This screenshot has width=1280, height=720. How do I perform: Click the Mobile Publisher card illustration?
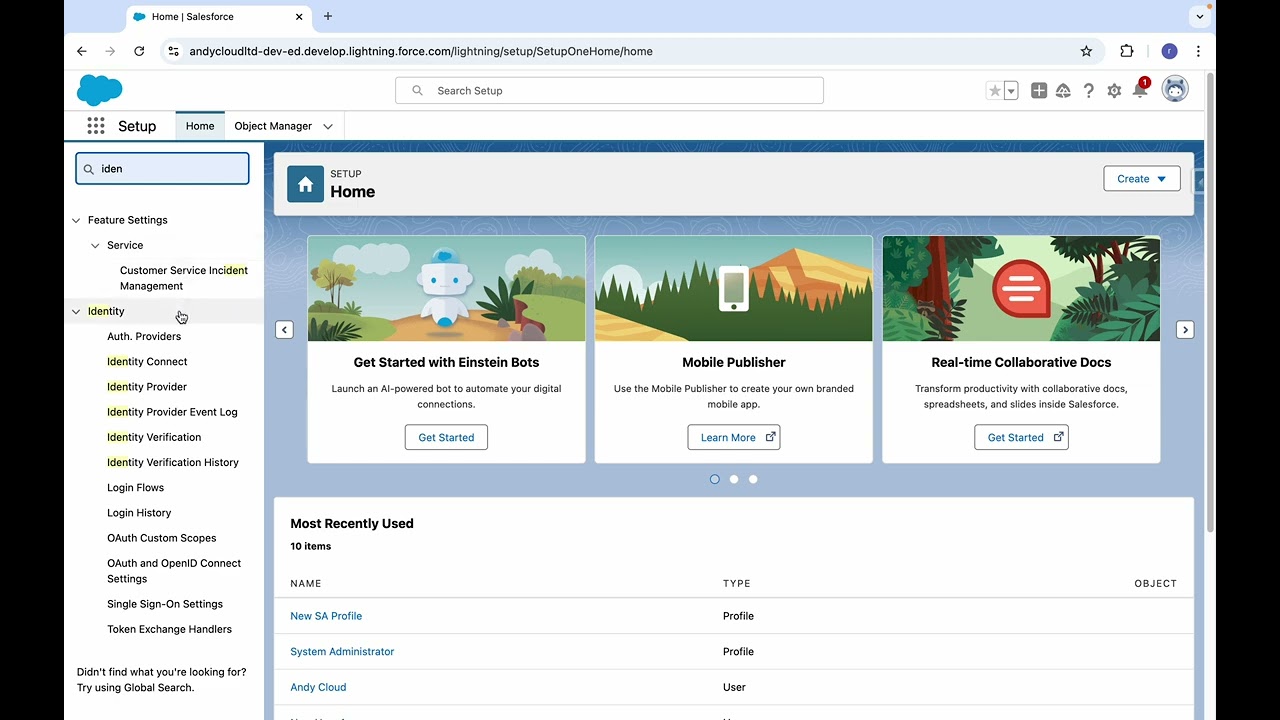(x=734, y=289)
